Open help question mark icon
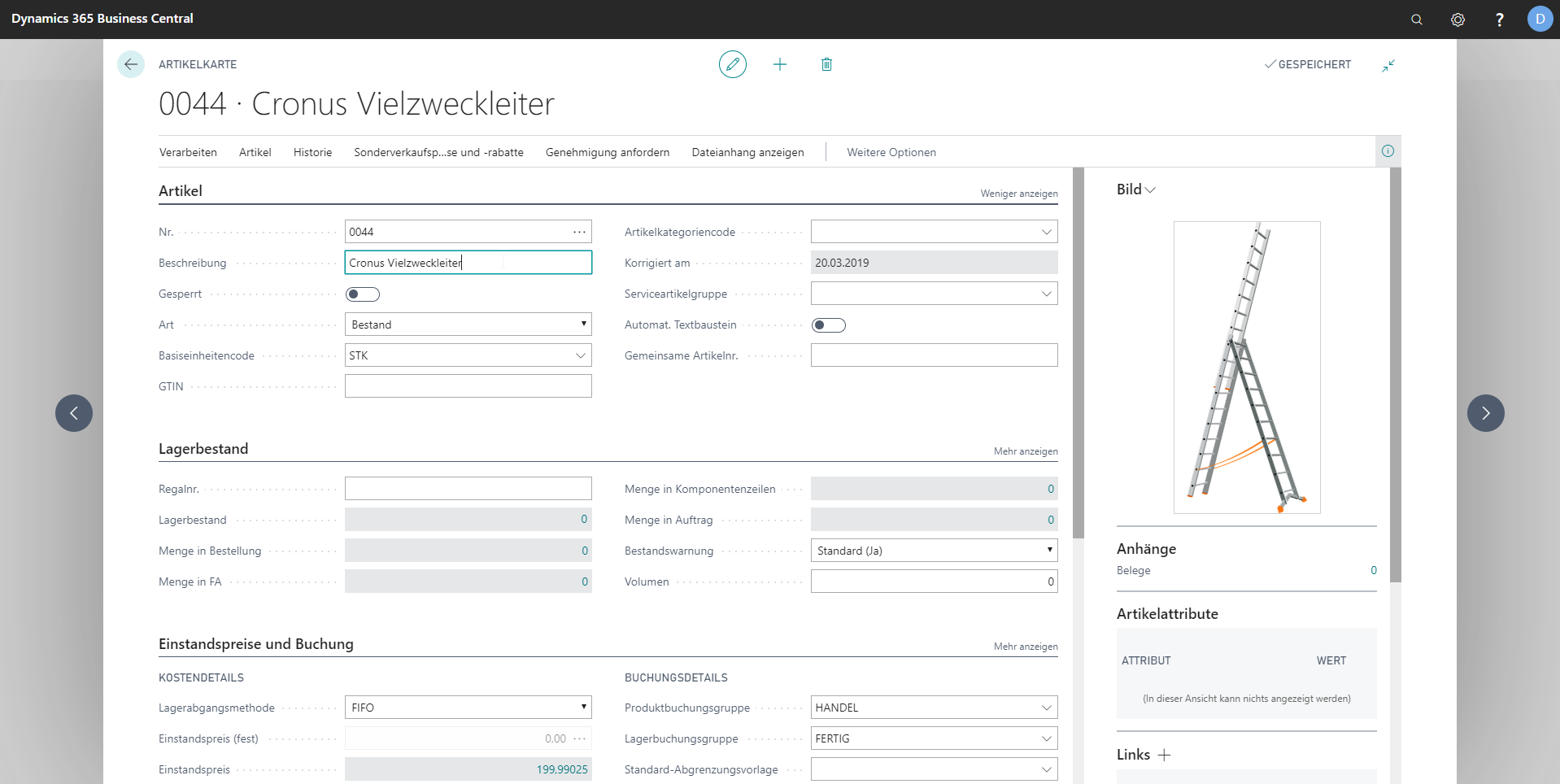This screenshot has width=1560, height=784. pos(1499,20)
